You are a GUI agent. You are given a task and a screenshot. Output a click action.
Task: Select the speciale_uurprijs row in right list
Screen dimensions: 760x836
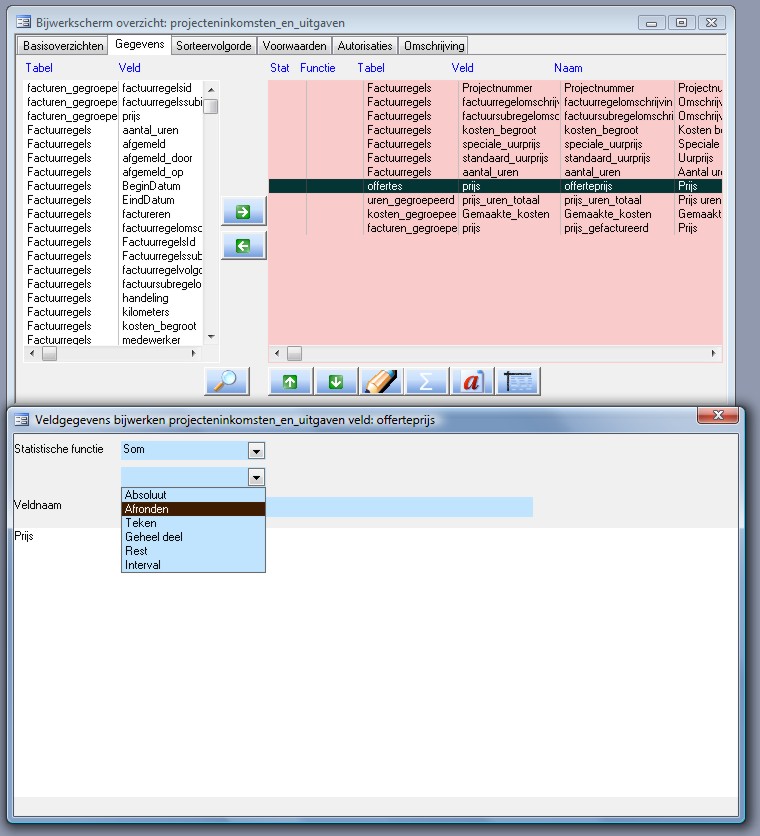(495, 144)
